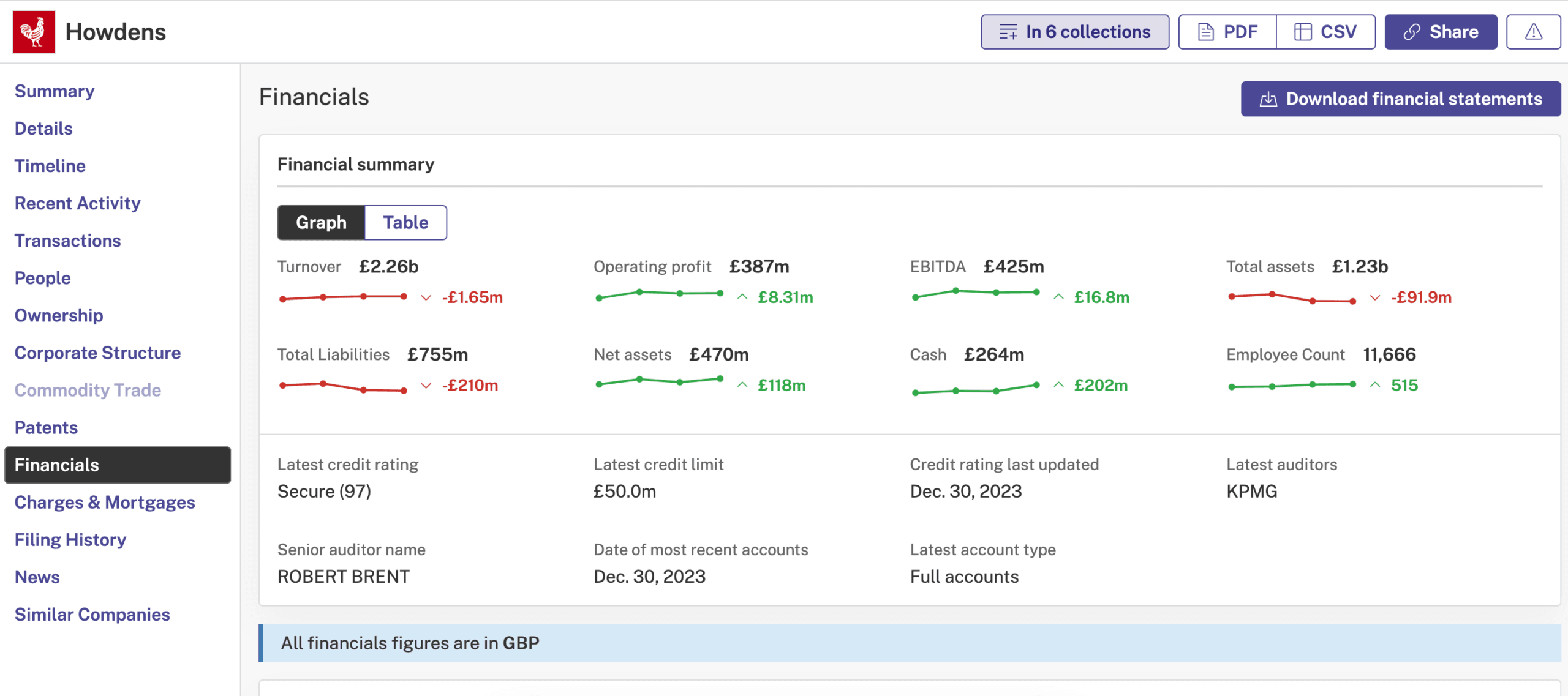
Task: Click the Total assets change -£91.9m
Action: coord(1422,297)
